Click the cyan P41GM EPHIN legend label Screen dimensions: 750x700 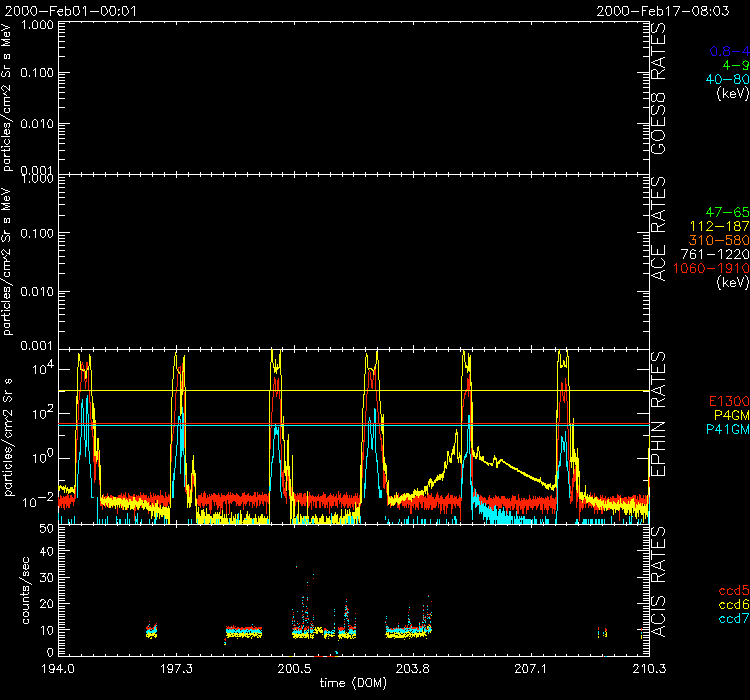click(x=726, y=430)
